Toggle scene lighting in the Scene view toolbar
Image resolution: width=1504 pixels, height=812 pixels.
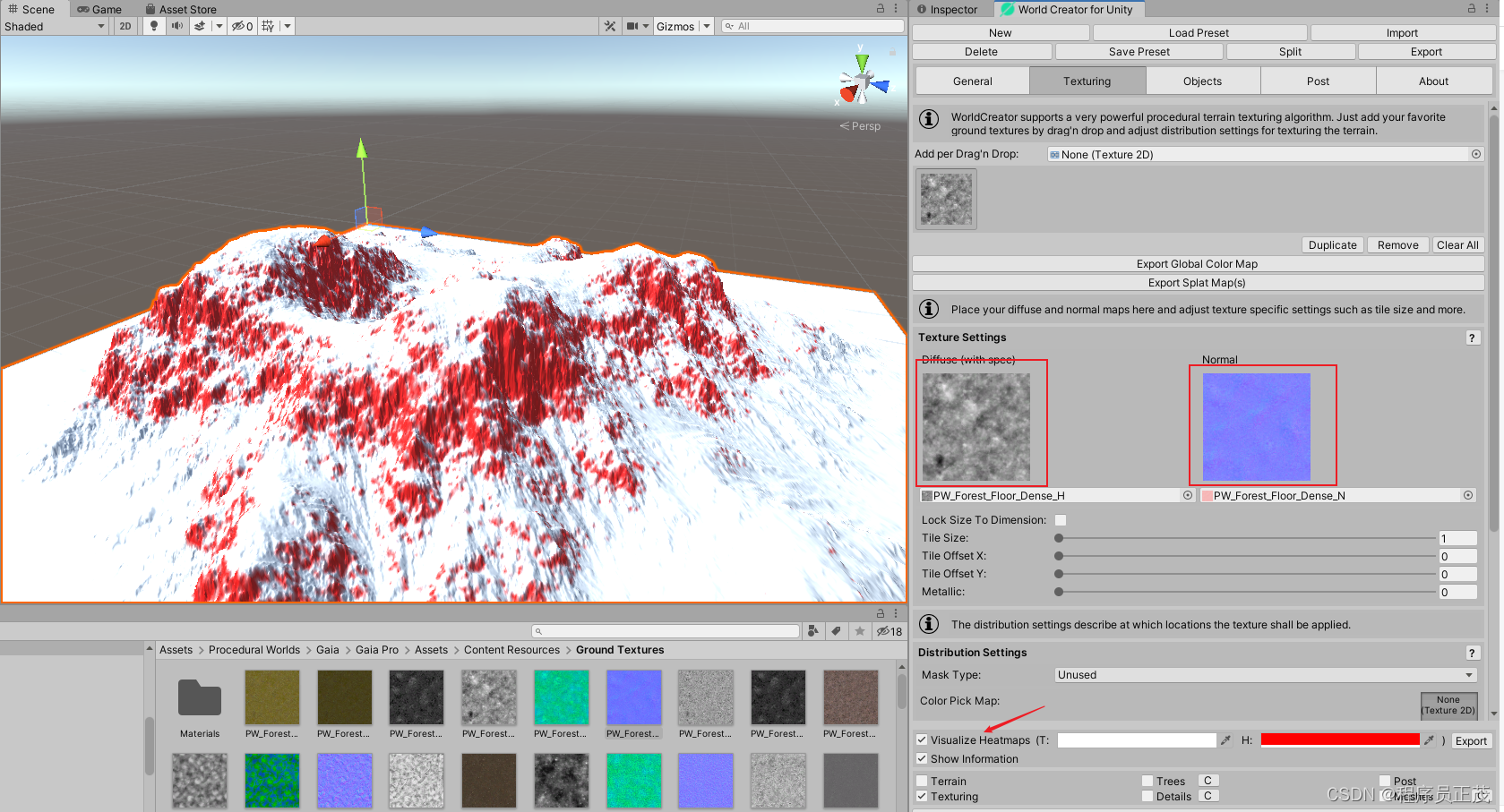[153, 26]
